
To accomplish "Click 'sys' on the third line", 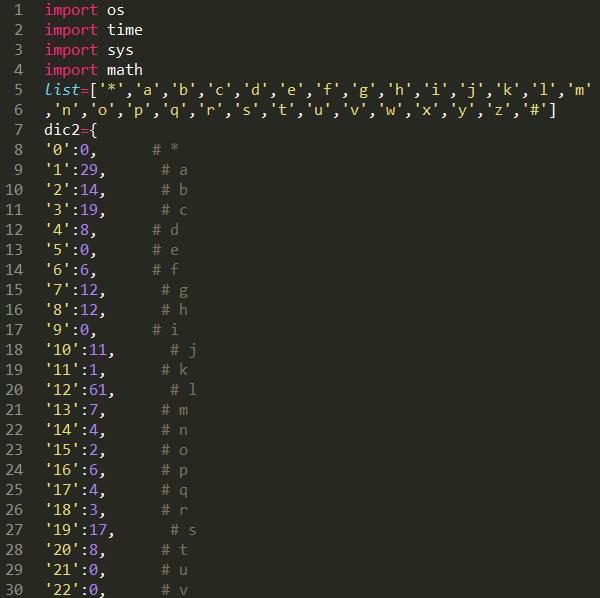I will [x=120, y=51].
